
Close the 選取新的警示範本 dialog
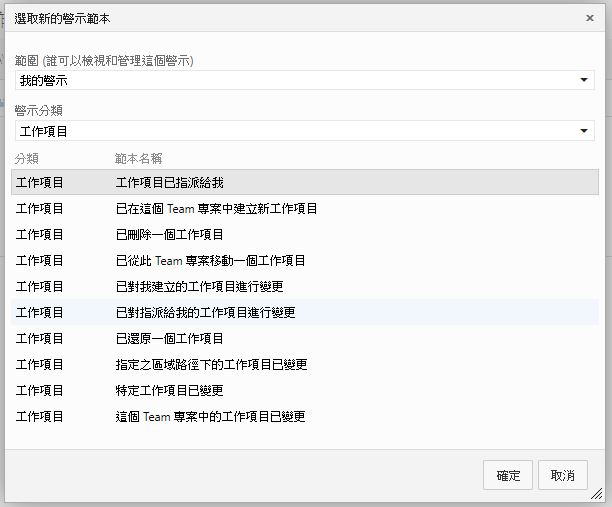point(589,18)
